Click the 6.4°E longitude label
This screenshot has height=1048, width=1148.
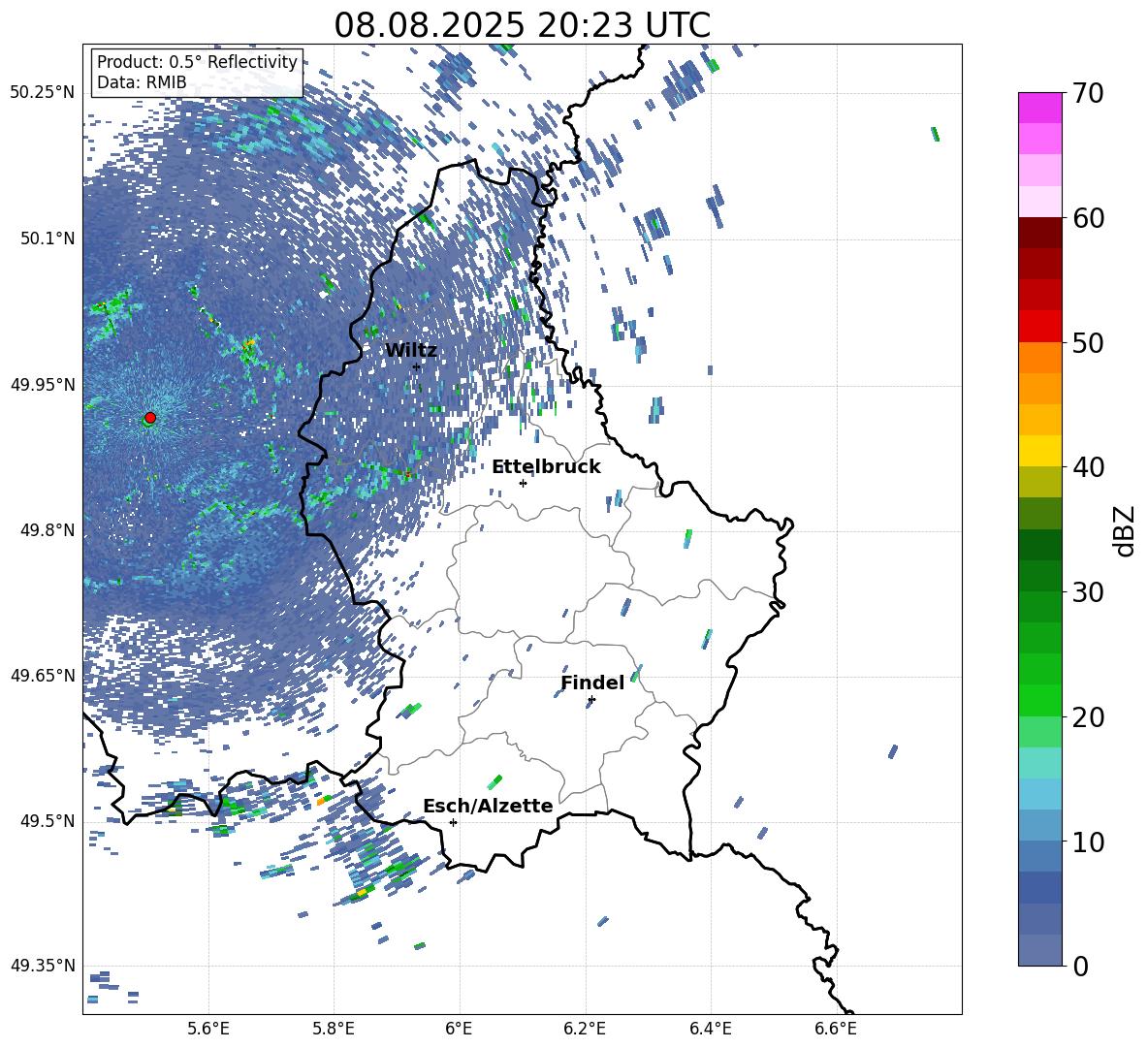click(710, 1029)
